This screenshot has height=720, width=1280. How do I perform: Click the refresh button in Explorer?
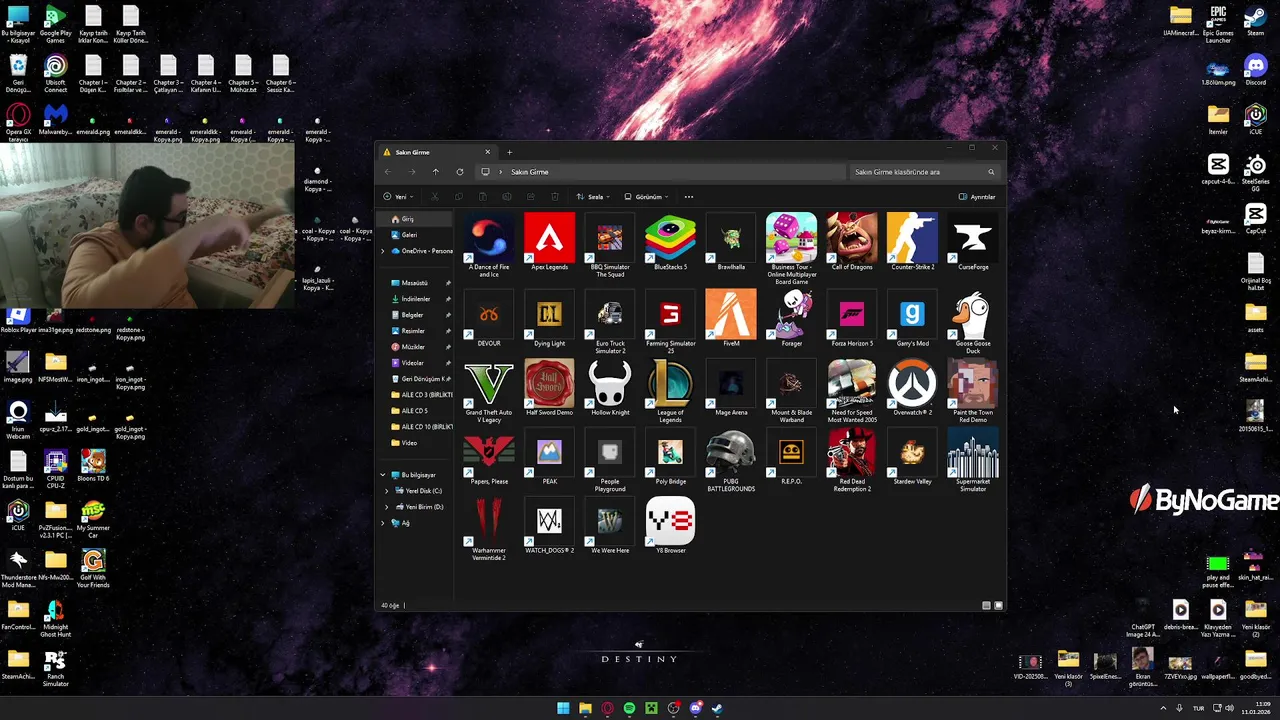(x=459, y=172)
